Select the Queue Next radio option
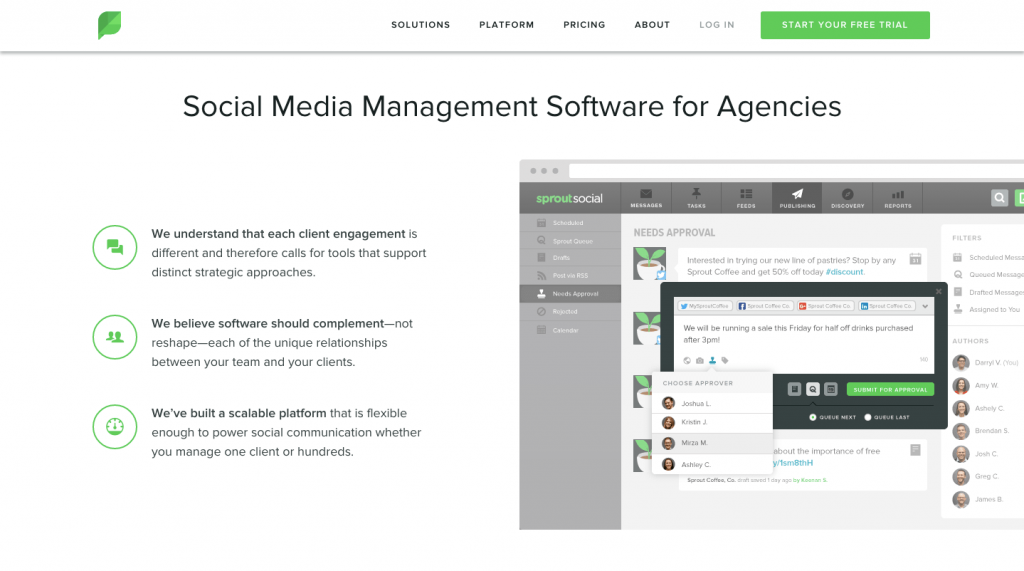Screen dimensions: 1024x571 (813, 417)
